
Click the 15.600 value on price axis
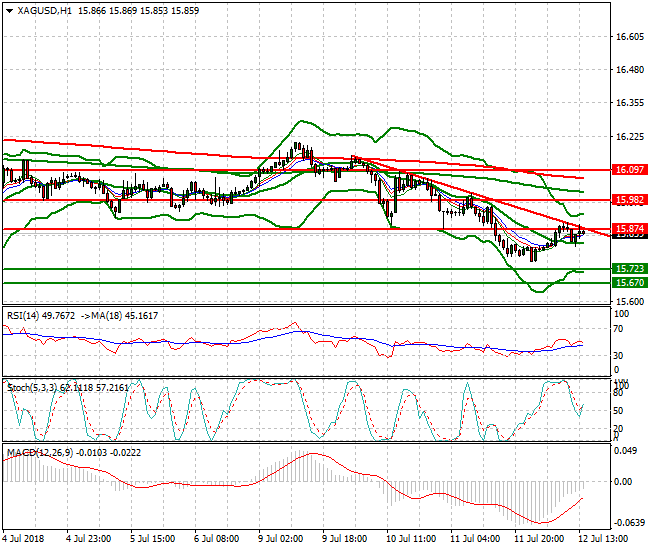[x=629, y=302]
